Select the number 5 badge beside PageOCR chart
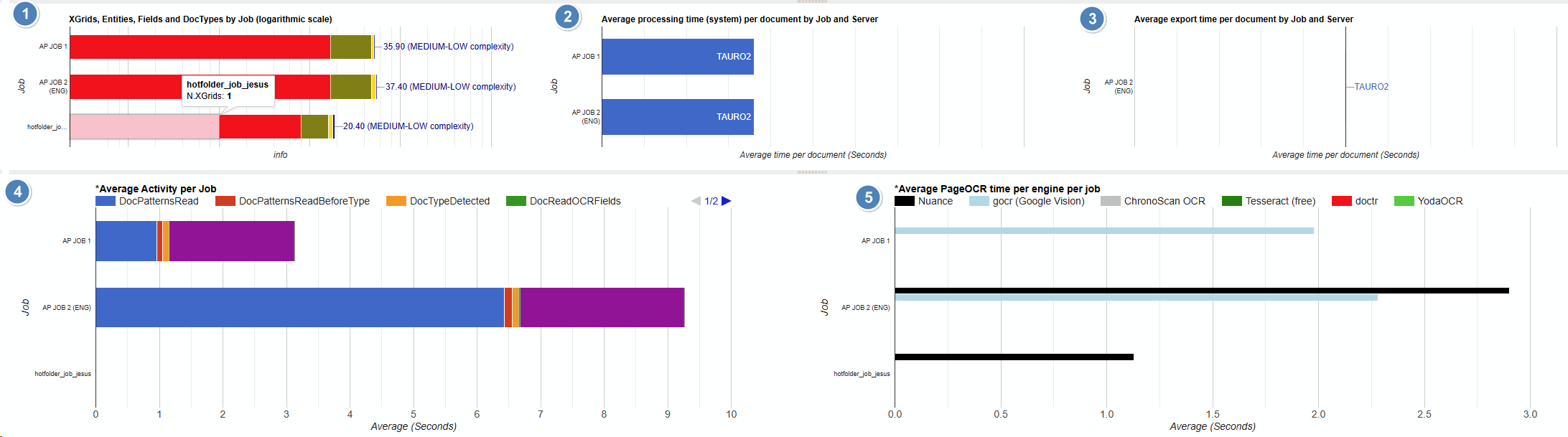Screen dimensions: 1568x437 point(869,197)
